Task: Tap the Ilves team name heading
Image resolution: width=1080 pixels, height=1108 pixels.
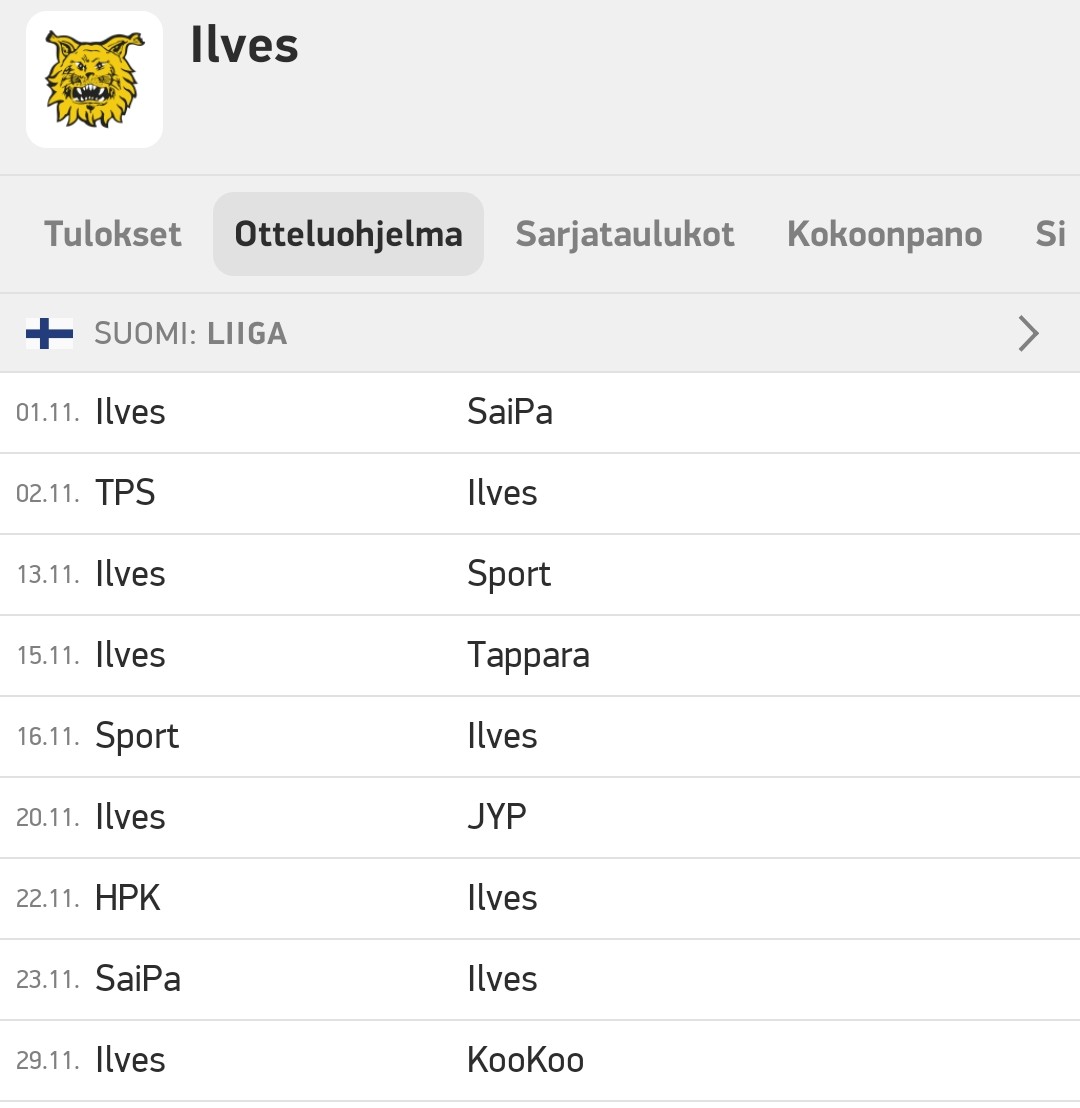Action: pyautogui.click(x=245, y=45)
